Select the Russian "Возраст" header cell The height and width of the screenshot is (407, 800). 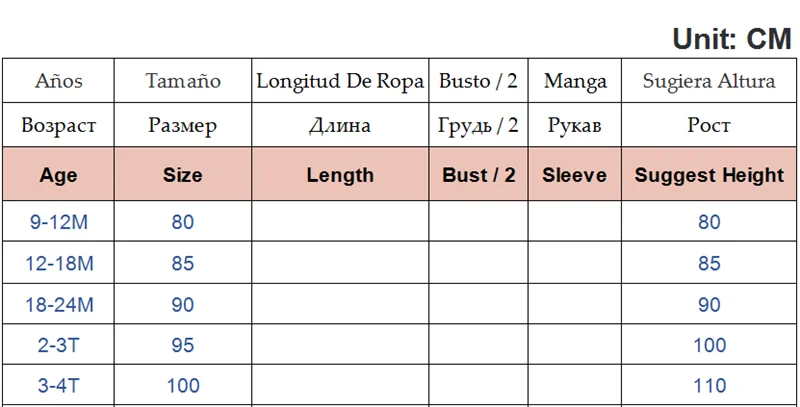59,126
